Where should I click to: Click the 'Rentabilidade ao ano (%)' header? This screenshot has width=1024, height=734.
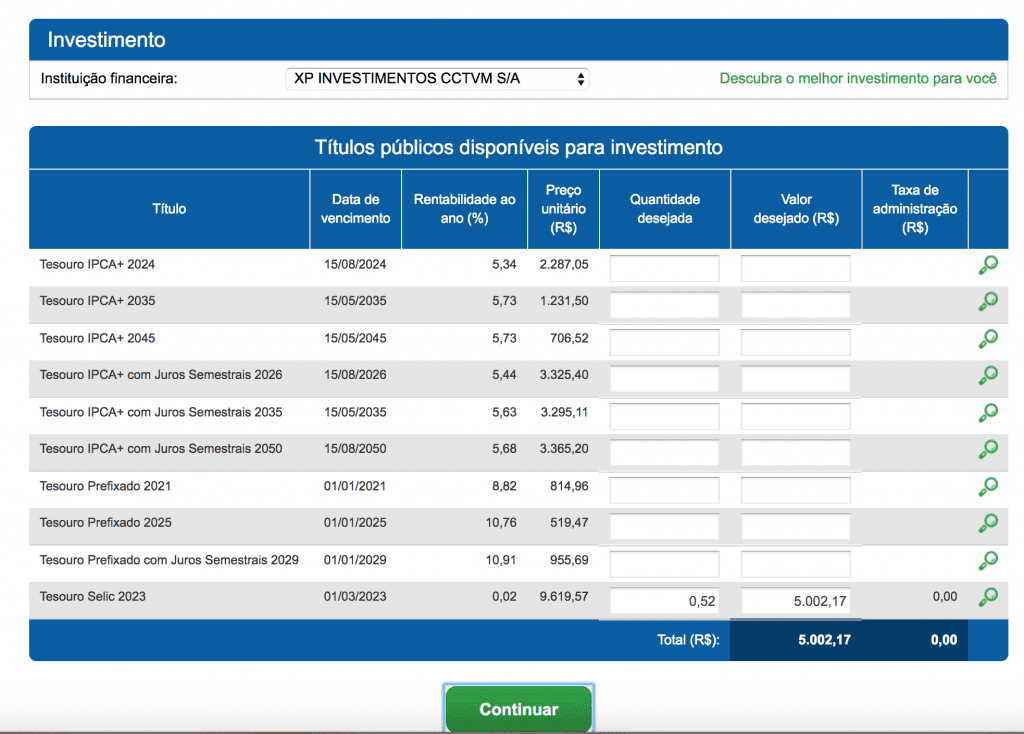[464, 209]
